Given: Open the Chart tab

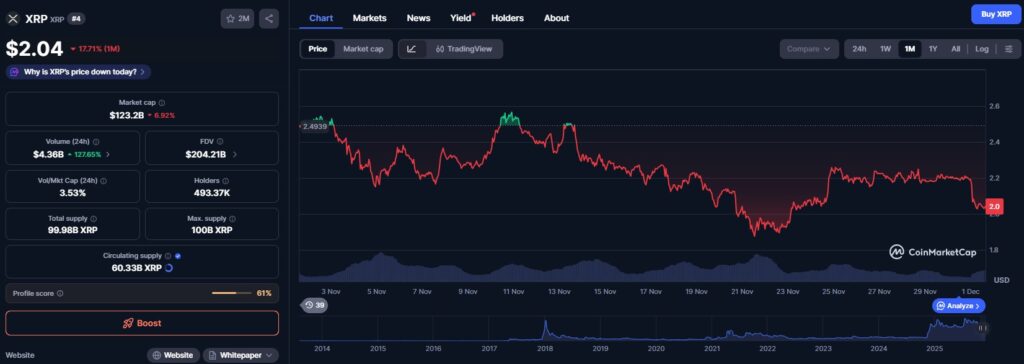Looking at the screenshot, I should coord(321,18).
